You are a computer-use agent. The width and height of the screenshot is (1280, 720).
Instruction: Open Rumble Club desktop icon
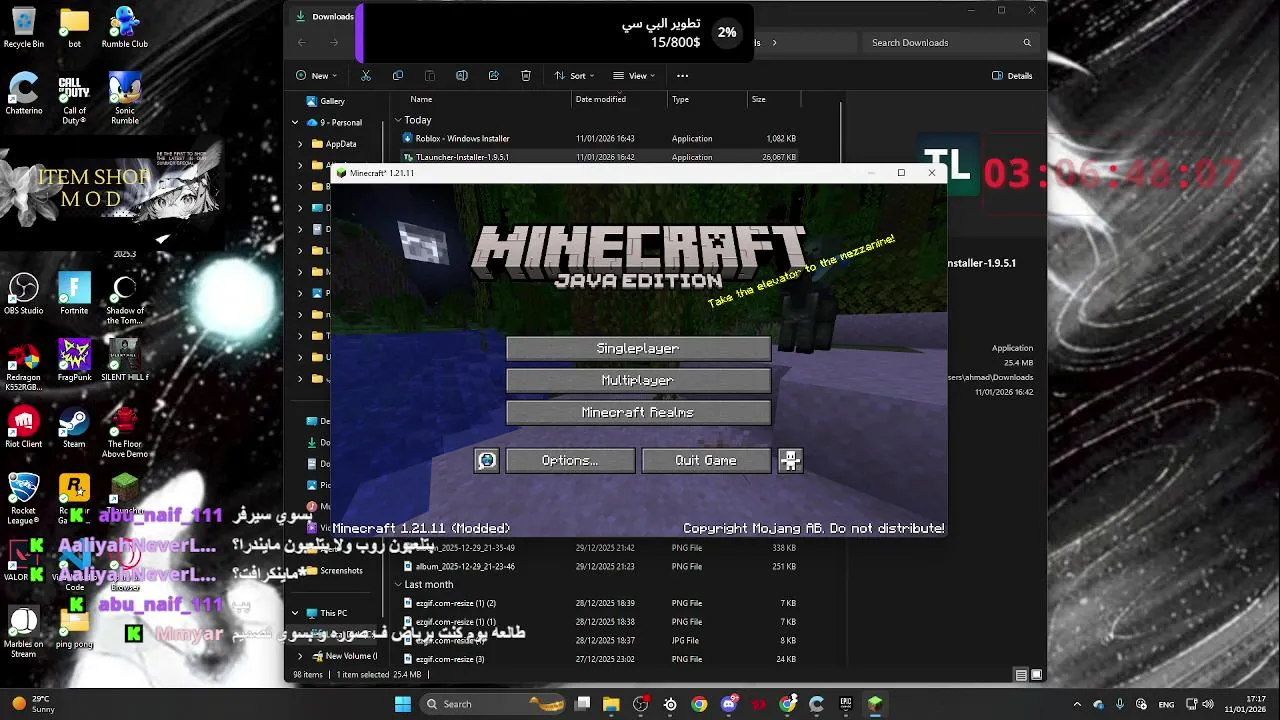[124, 28]
